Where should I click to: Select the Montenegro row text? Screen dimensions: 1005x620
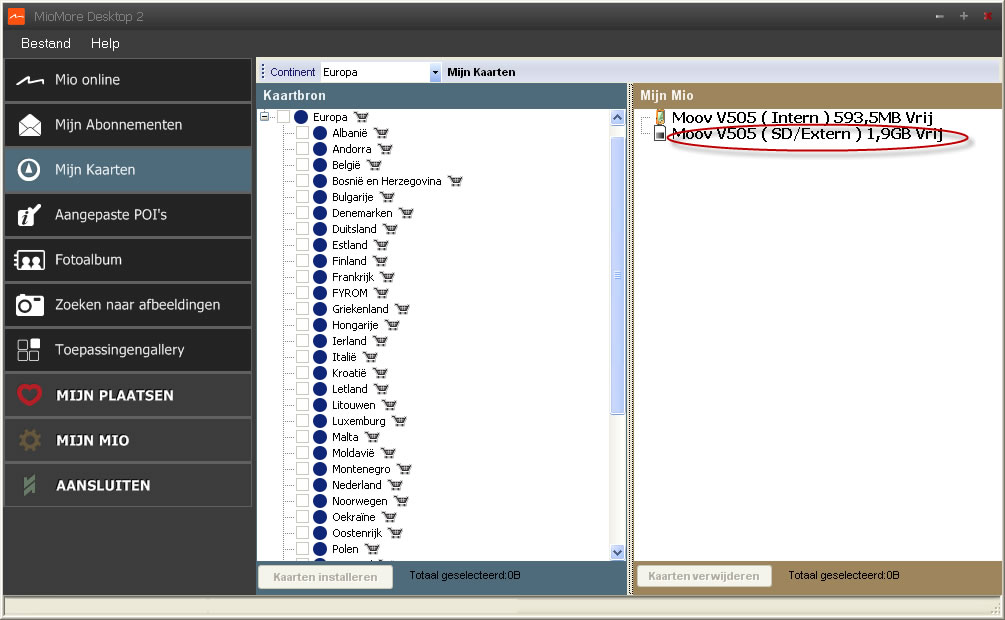coord(361,469)
